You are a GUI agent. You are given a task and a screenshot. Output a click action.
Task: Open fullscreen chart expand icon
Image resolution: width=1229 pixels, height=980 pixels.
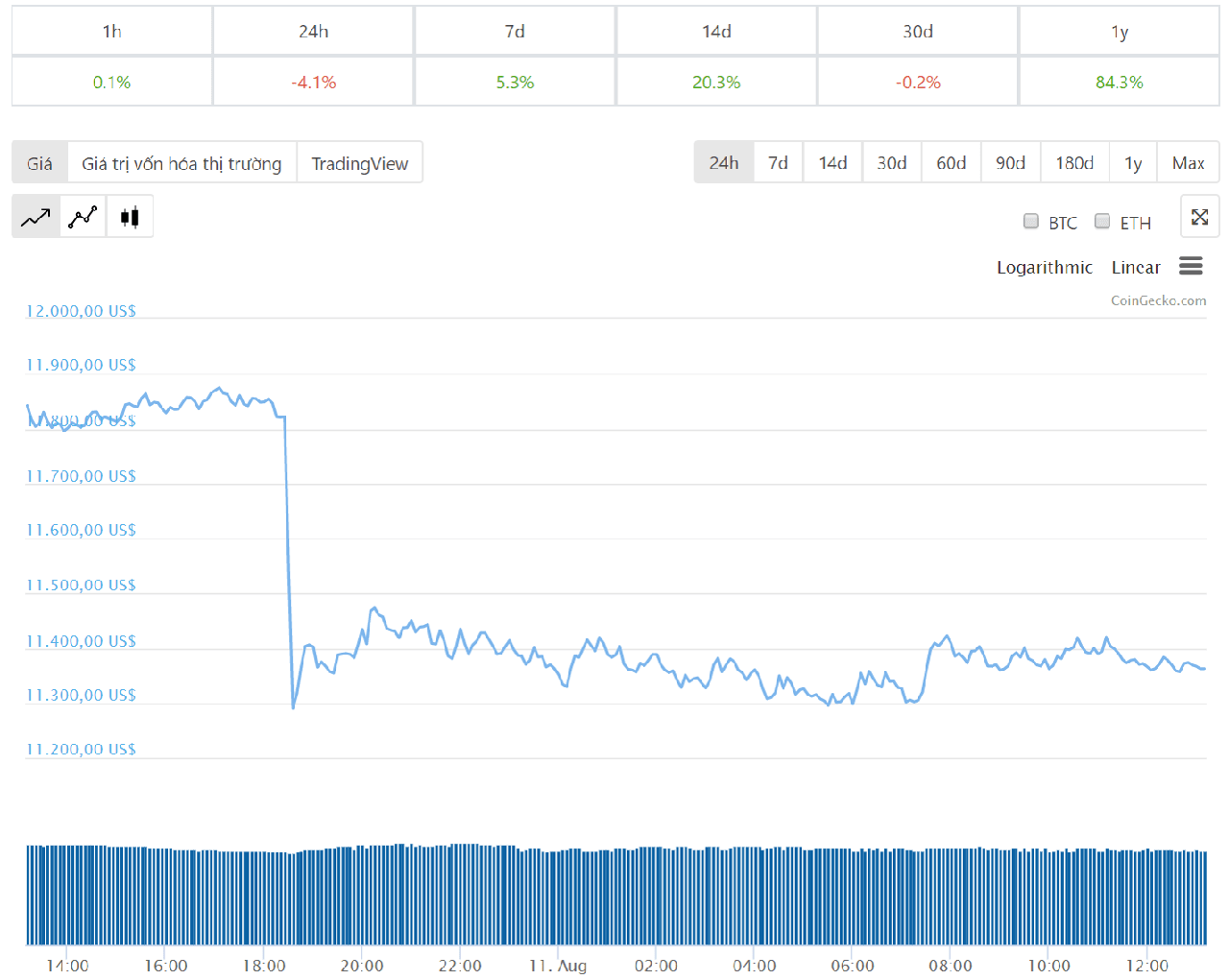click(1199, 217)
